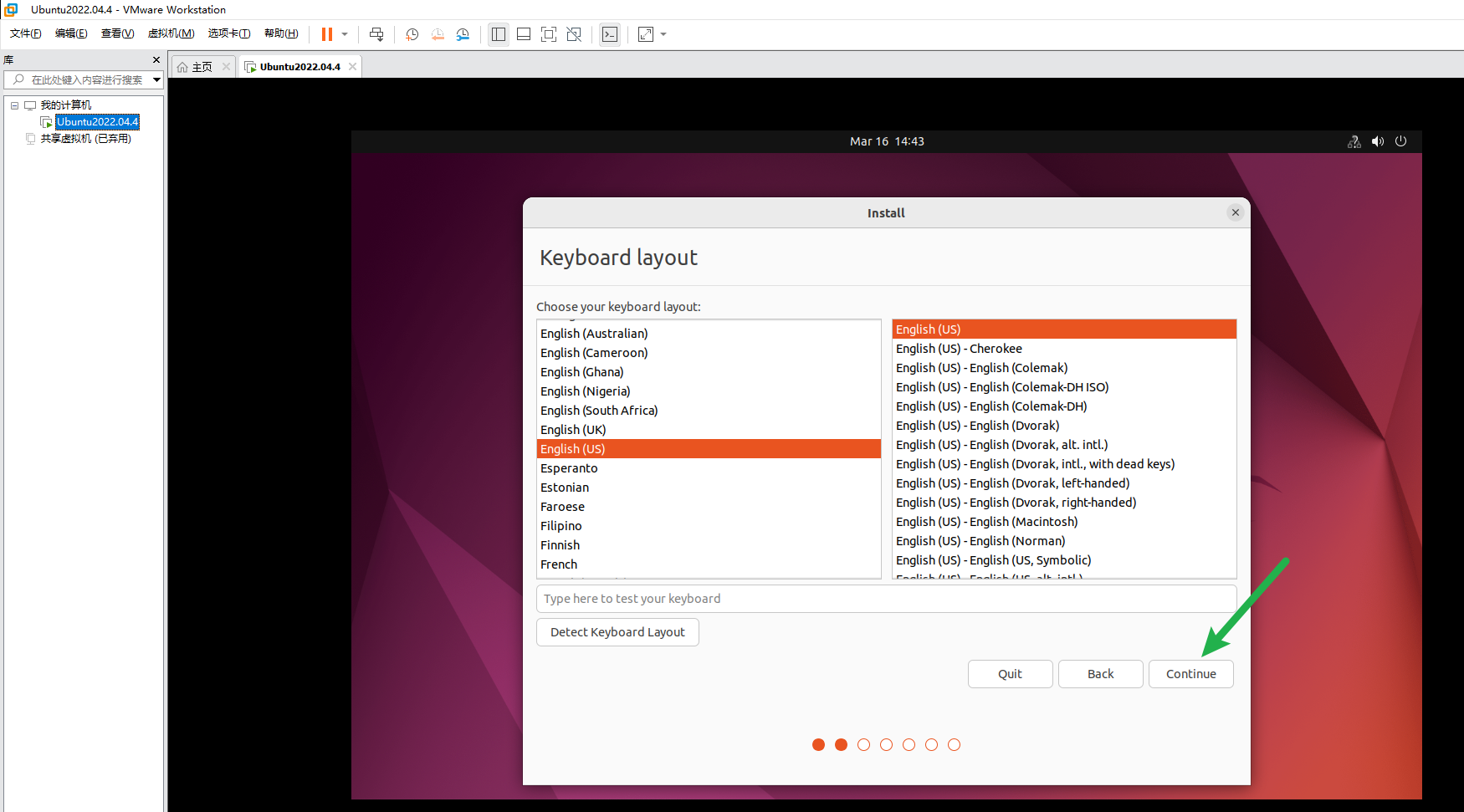
Task: Select English (UK) layout
Action: point(709,430)
